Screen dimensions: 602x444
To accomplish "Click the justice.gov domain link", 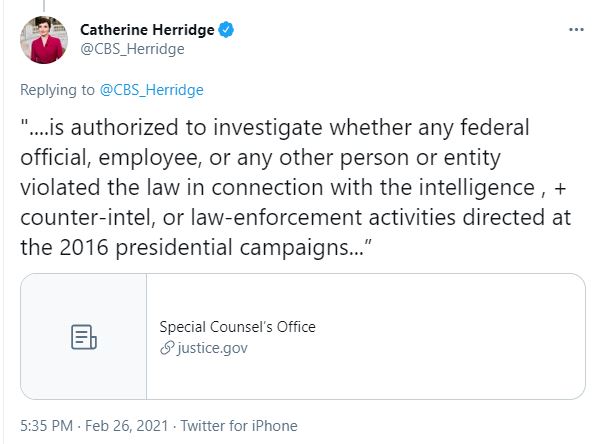I will (x=212, y=348).
